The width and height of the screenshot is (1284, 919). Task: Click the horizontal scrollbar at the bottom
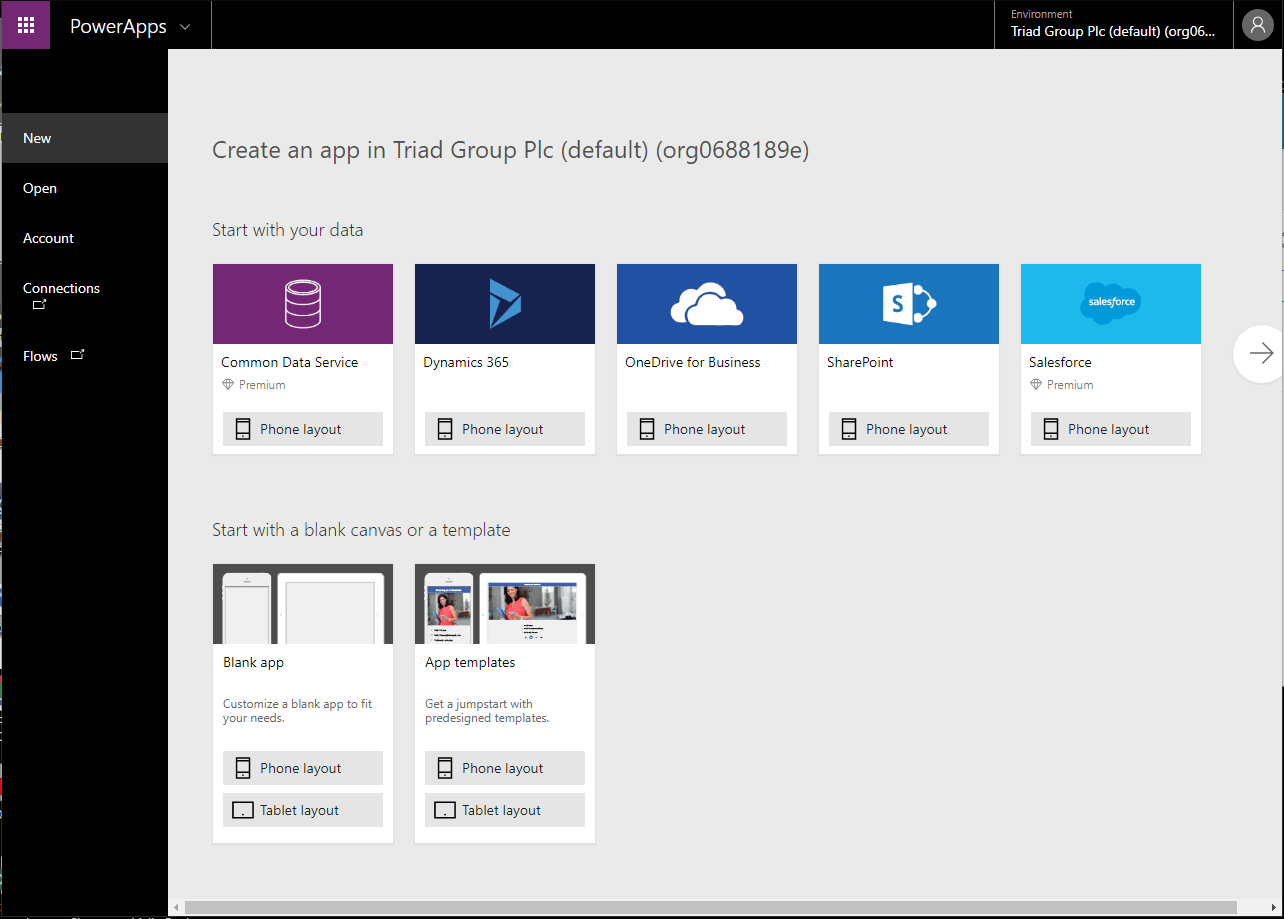pyautogui.click(x=710, y=907)
